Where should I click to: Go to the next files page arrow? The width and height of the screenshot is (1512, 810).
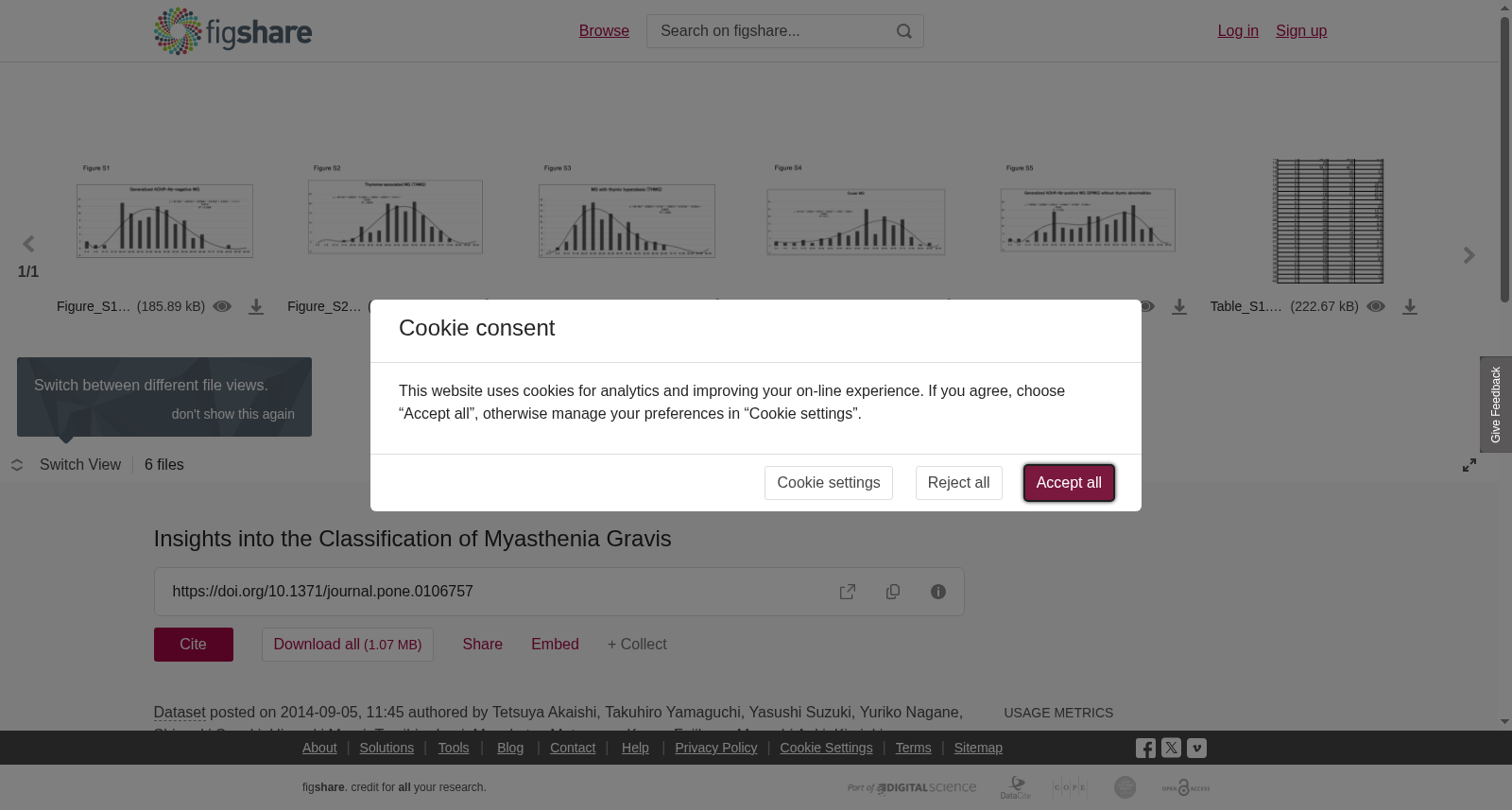tap(1469, 255)
